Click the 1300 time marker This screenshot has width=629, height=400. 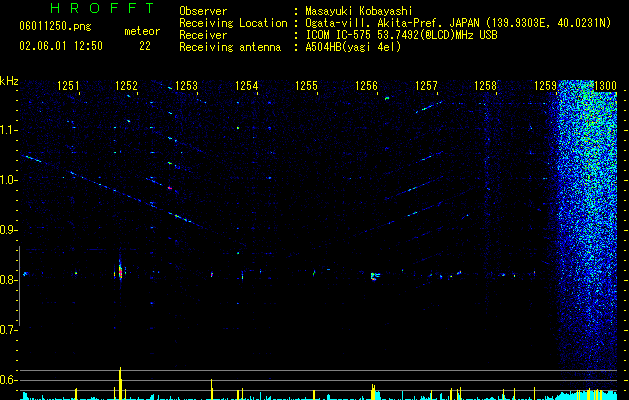(605, 86)
